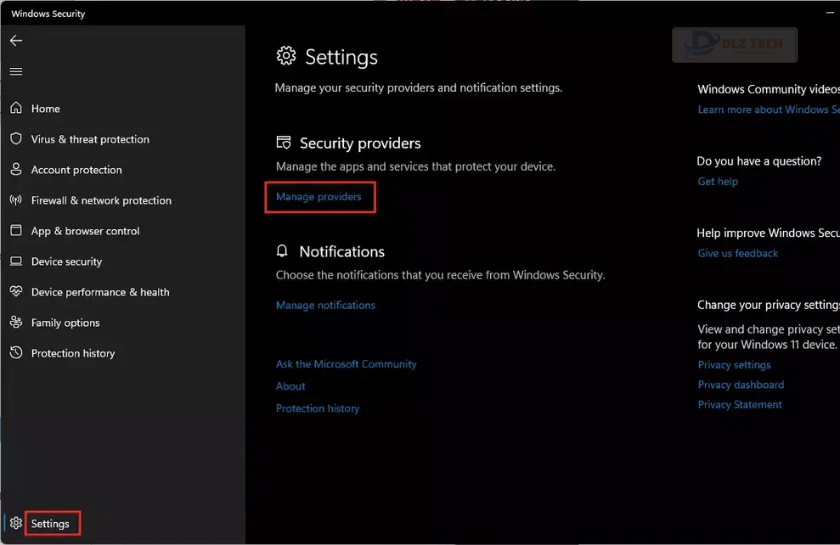Open the About link
Viewport: 840px width, 545px height.
(290, 386)
